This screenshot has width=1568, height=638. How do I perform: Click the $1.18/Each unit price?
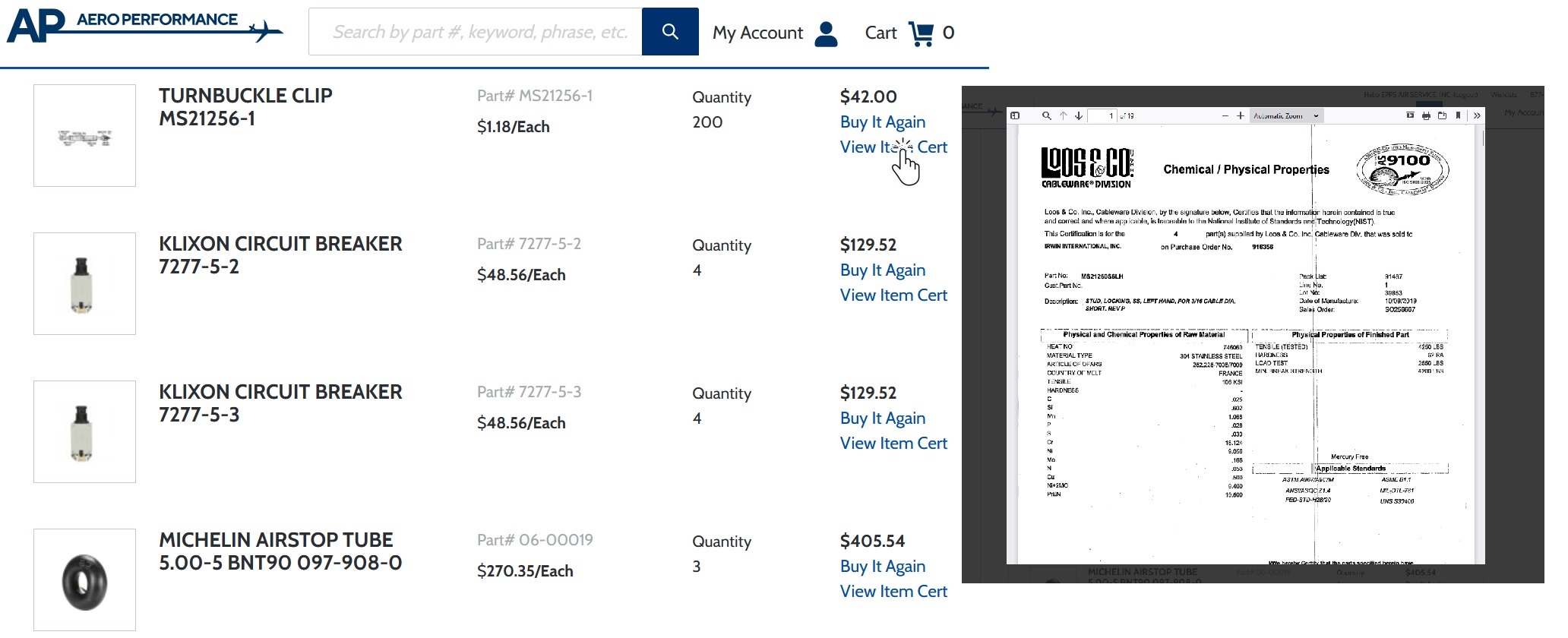pyautogui.click(x=513, y=127)
